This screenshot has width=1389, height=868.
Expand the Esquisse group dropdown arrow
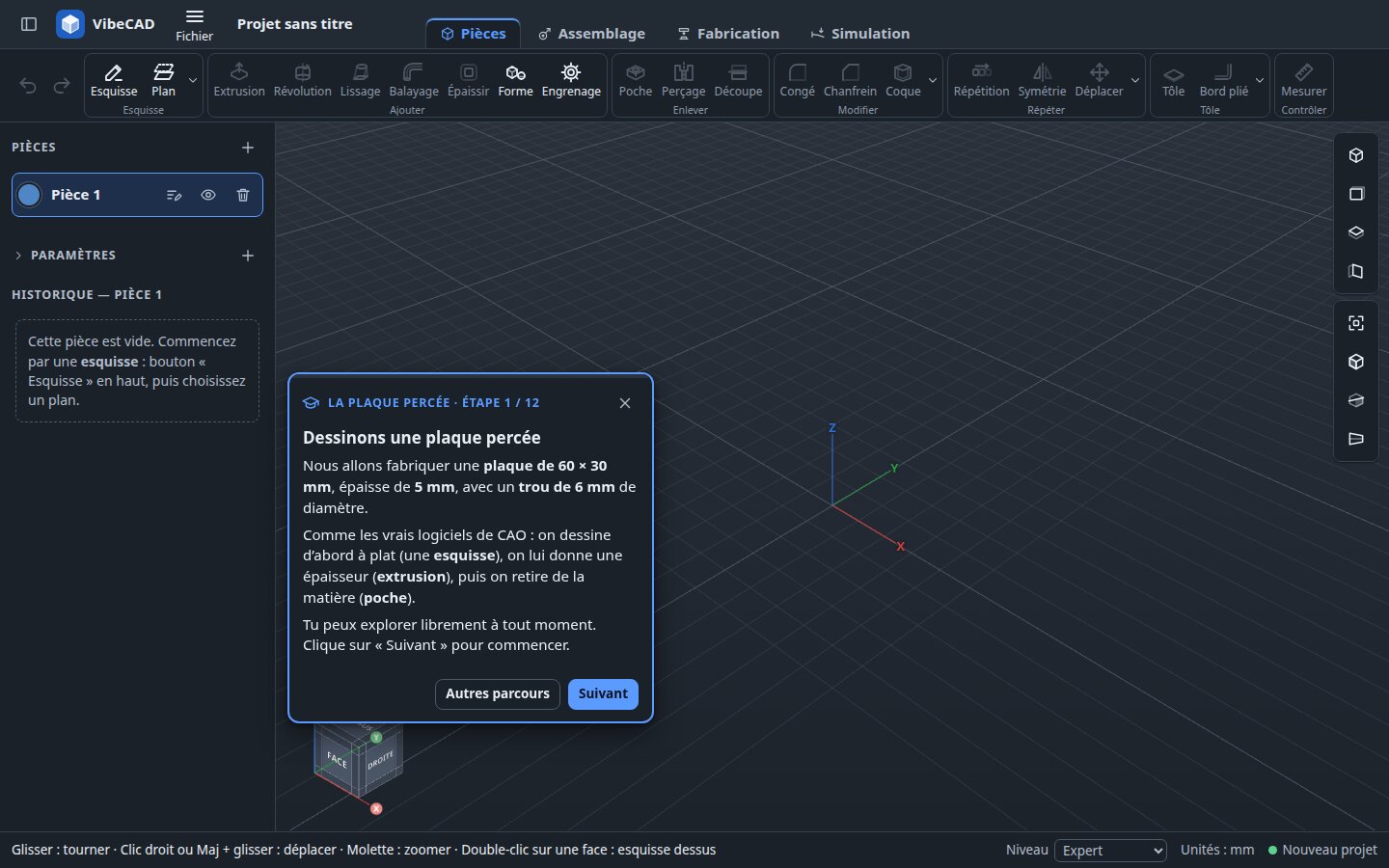(193, 80)
